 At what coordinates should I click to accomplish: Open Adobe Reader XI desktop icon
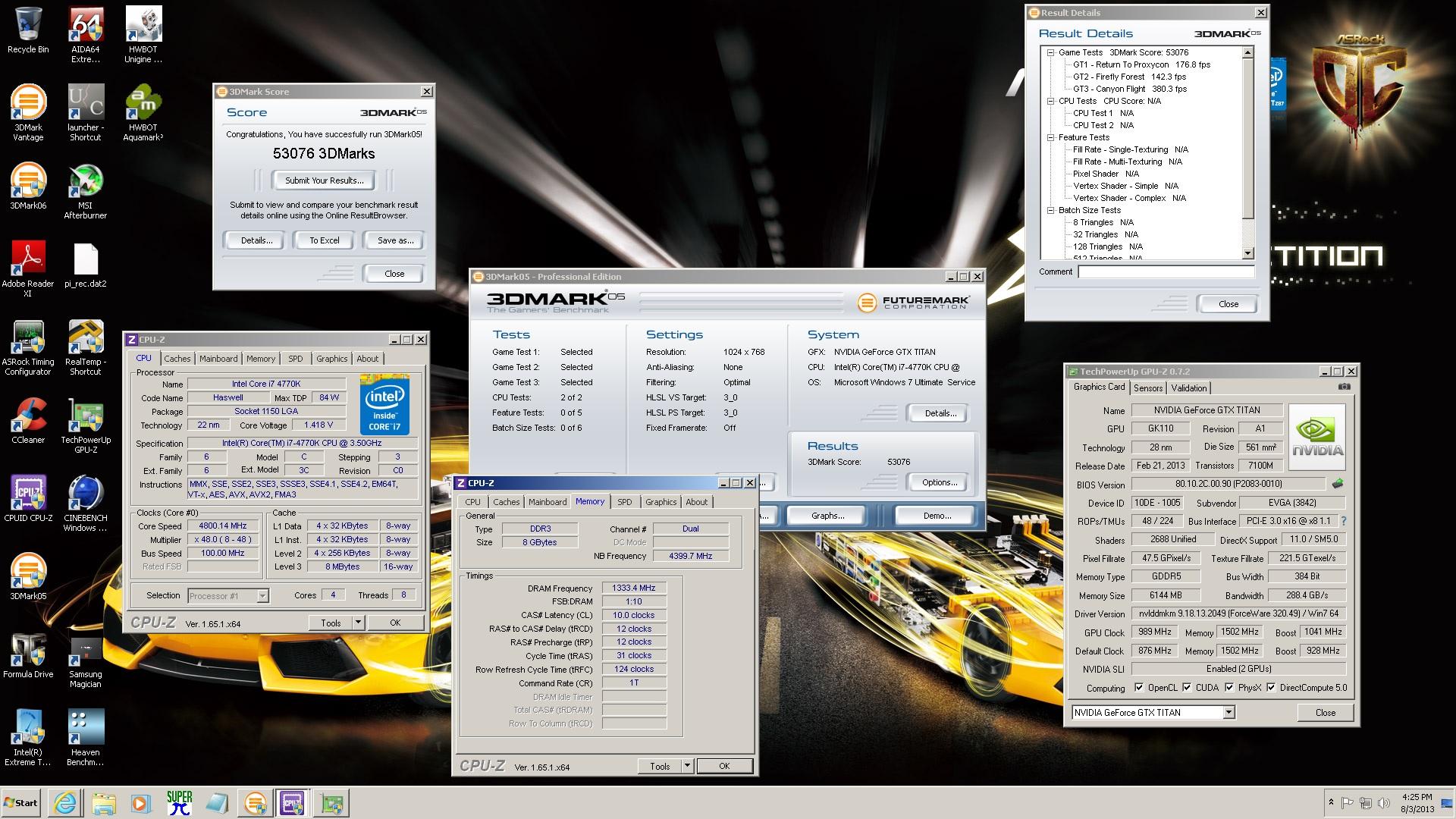click(28, 269)
